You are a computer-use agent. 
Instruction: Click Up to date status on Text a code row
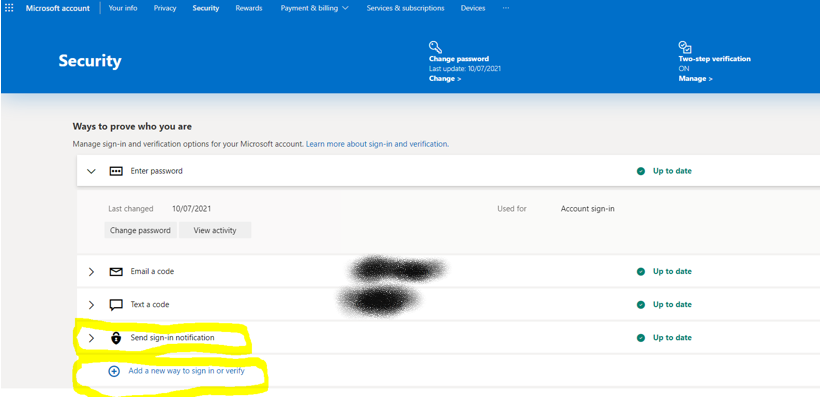coord(672,305)
